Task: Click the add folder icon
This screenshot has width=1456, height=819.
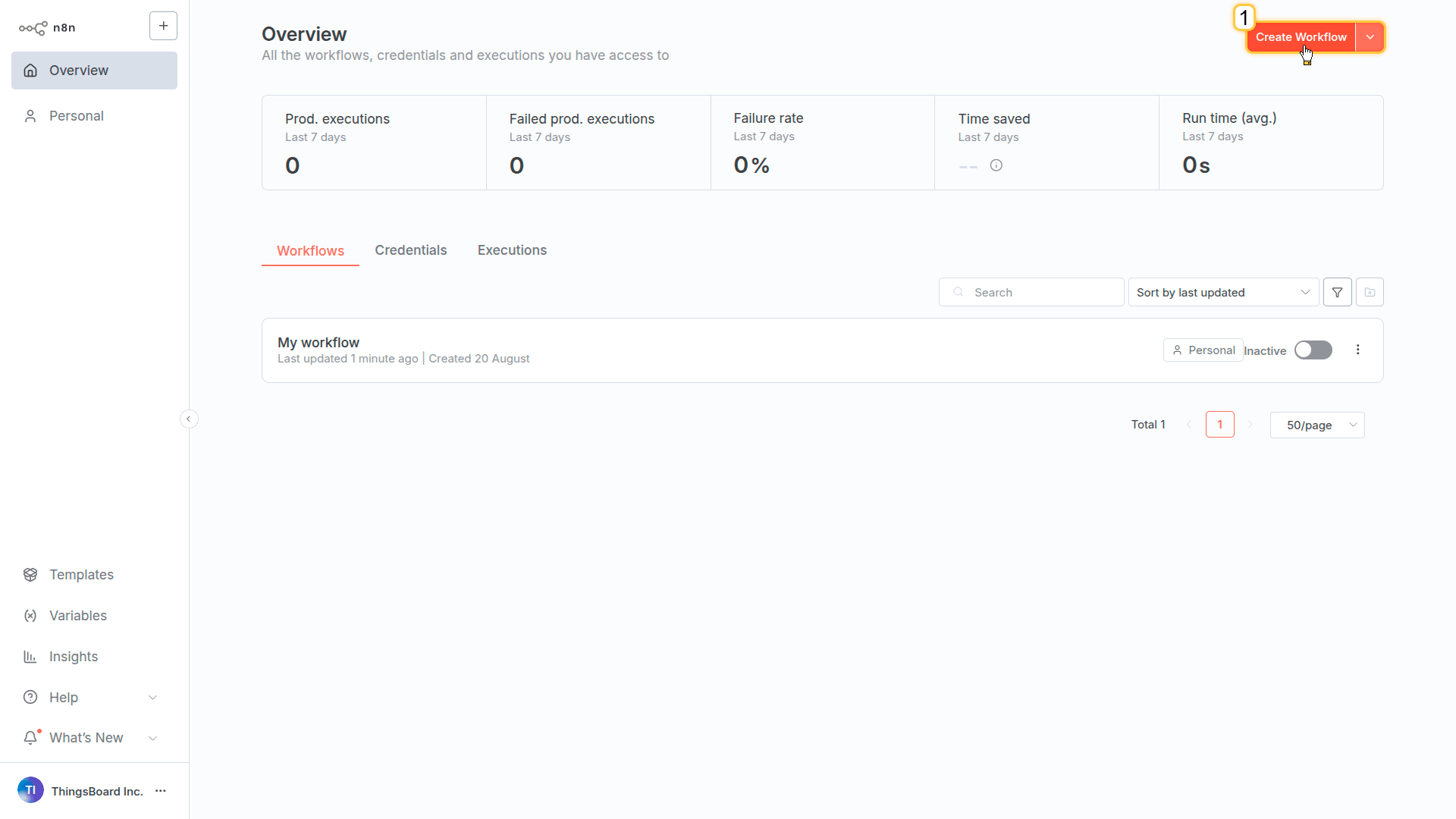Action: point(1370,292)
